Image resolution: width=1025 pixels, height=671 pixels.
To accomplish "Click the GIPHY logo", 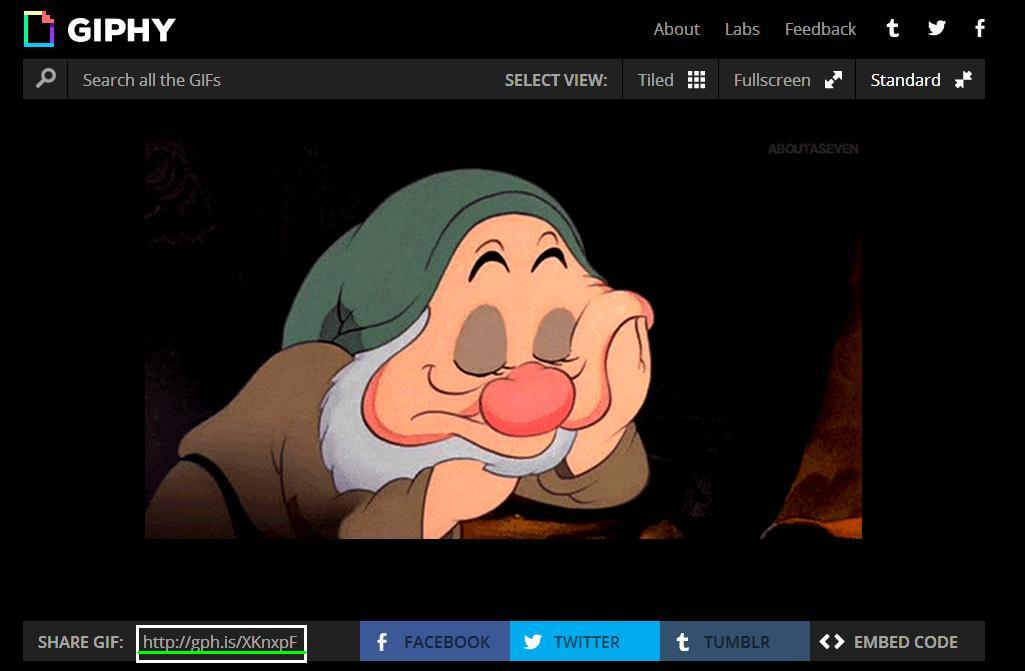I will pos(99,29).
